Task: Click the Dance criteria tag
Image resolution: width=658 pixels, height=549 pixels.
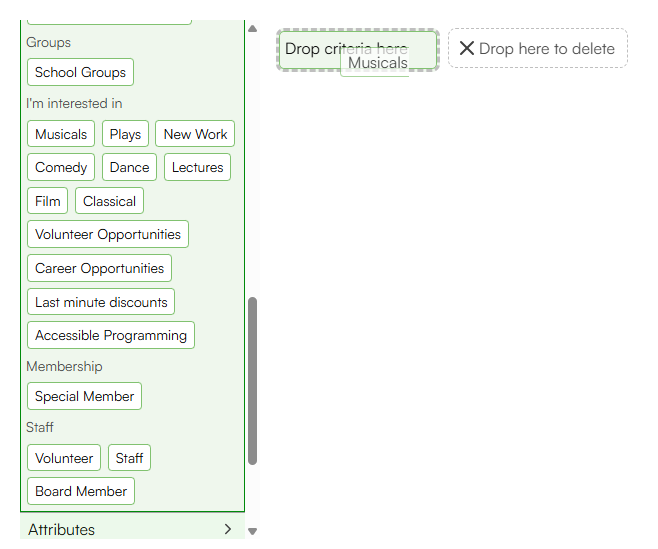Action: click(129, 167)
